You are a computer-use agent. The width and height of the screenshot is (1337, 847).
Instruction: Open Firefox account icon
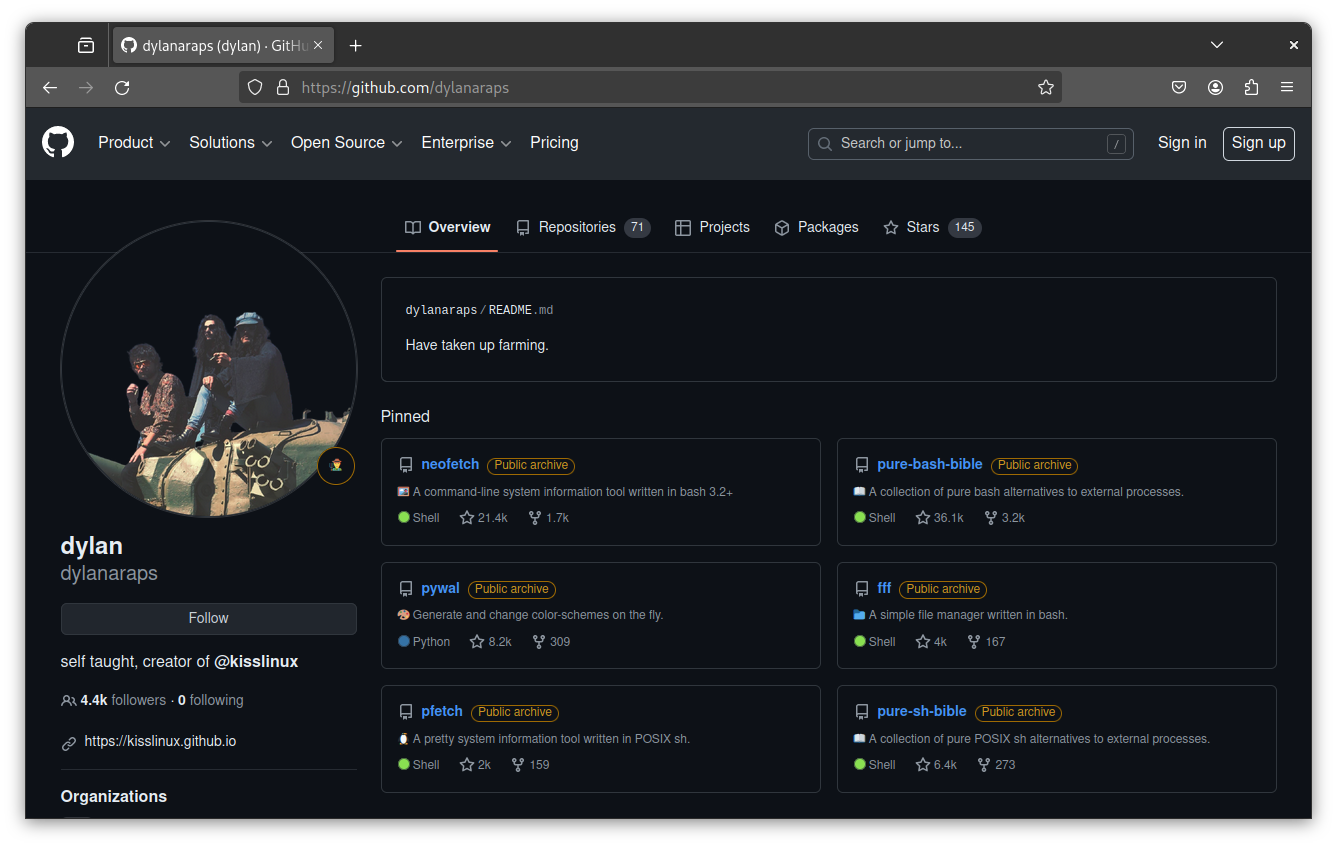click(1215, 88)
